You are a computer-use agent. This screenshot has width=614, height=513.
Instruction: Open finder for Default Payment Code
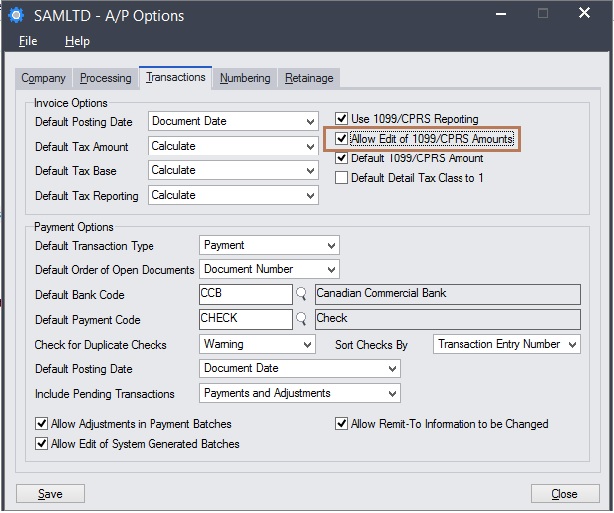(x=301, y=319)
